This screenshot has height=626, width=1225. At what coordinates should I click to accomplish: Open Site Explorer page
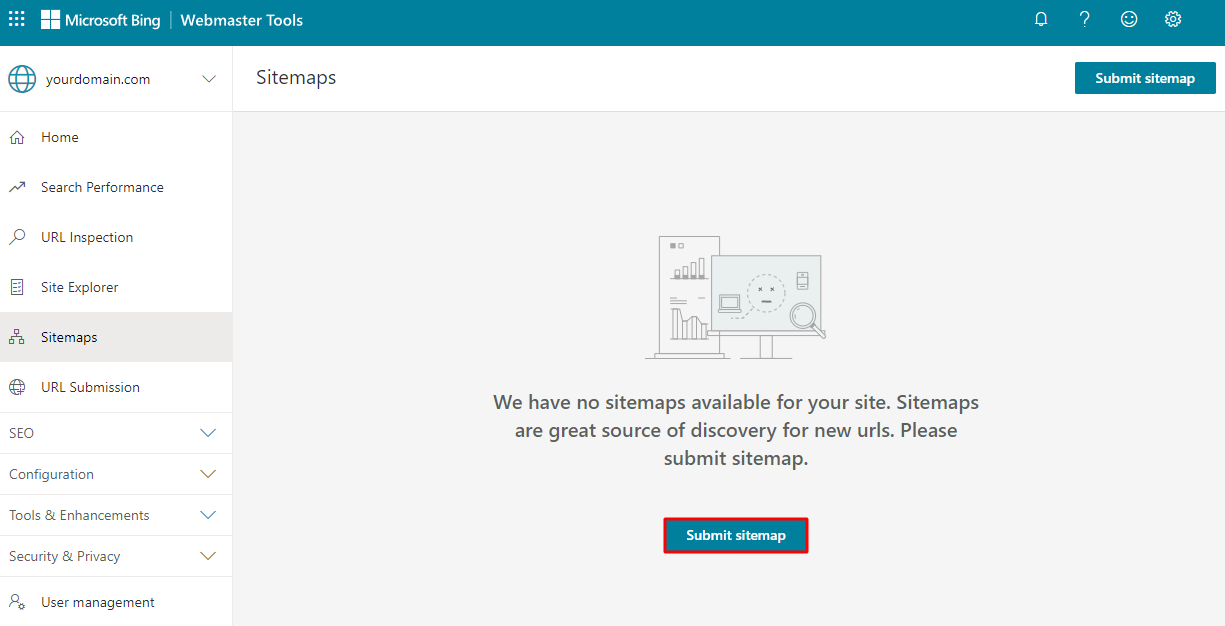[116, 287]
